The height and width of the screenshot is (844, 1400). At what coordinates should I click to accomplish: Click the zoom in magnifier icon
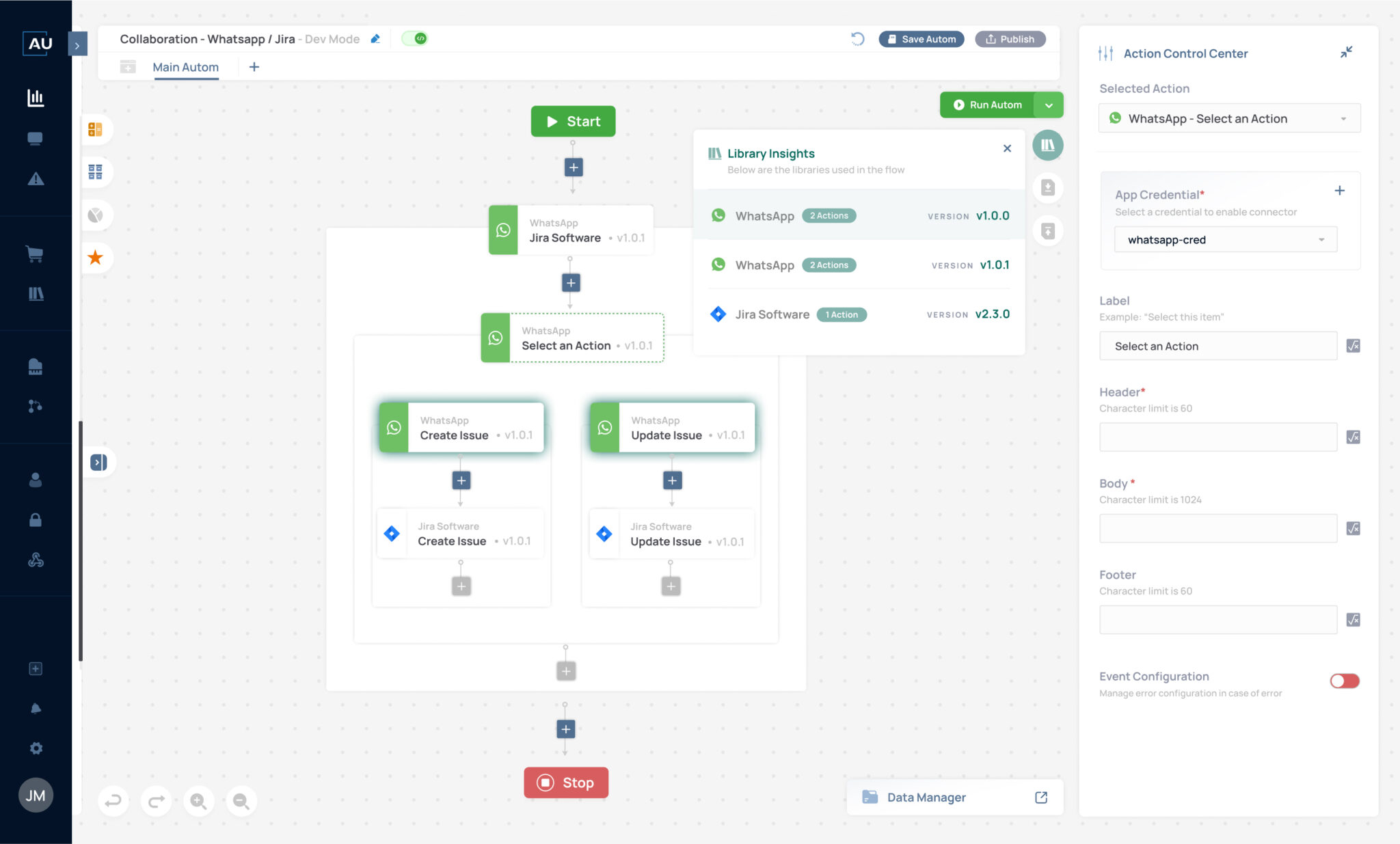click(x=198, y=800)
